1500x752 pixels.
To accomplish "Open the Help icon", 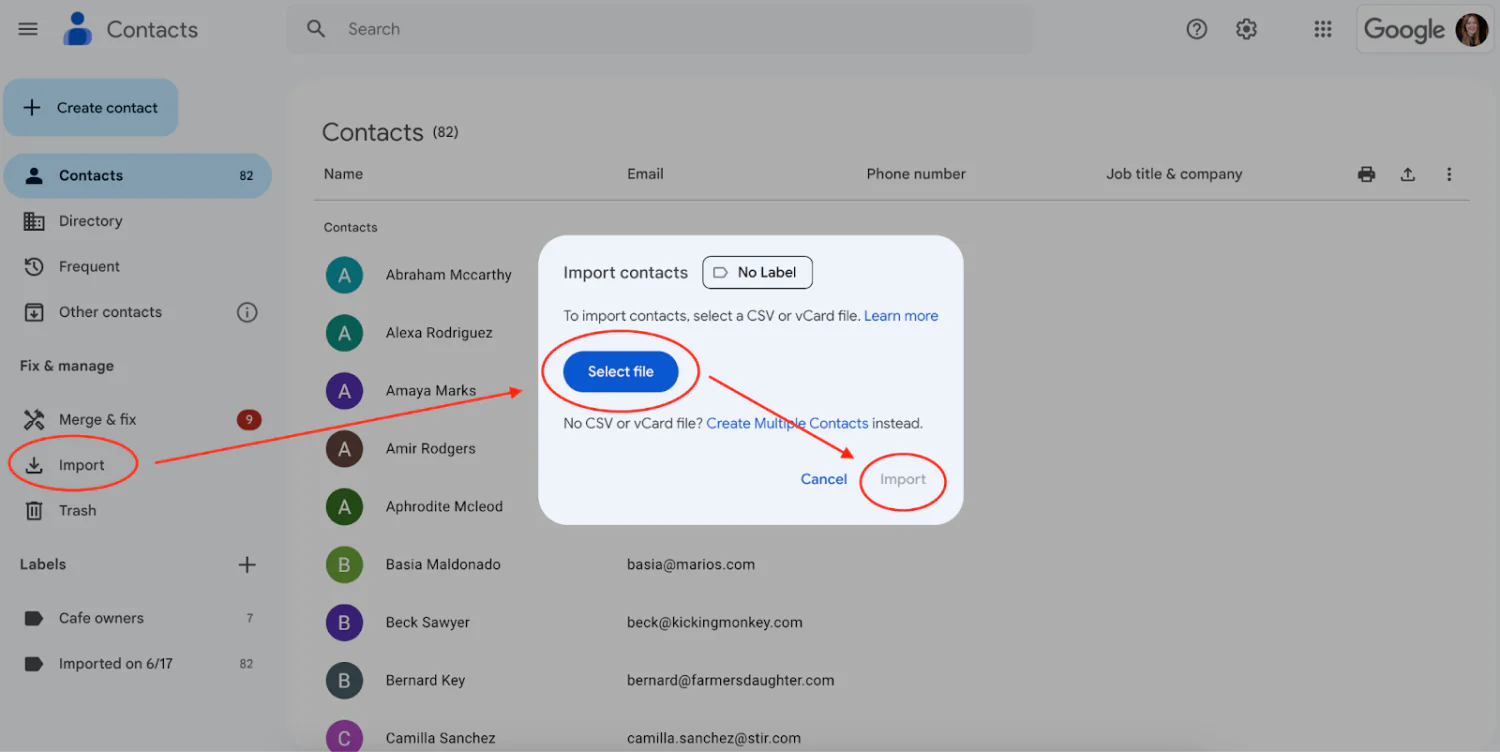I will pos(1196,29).
